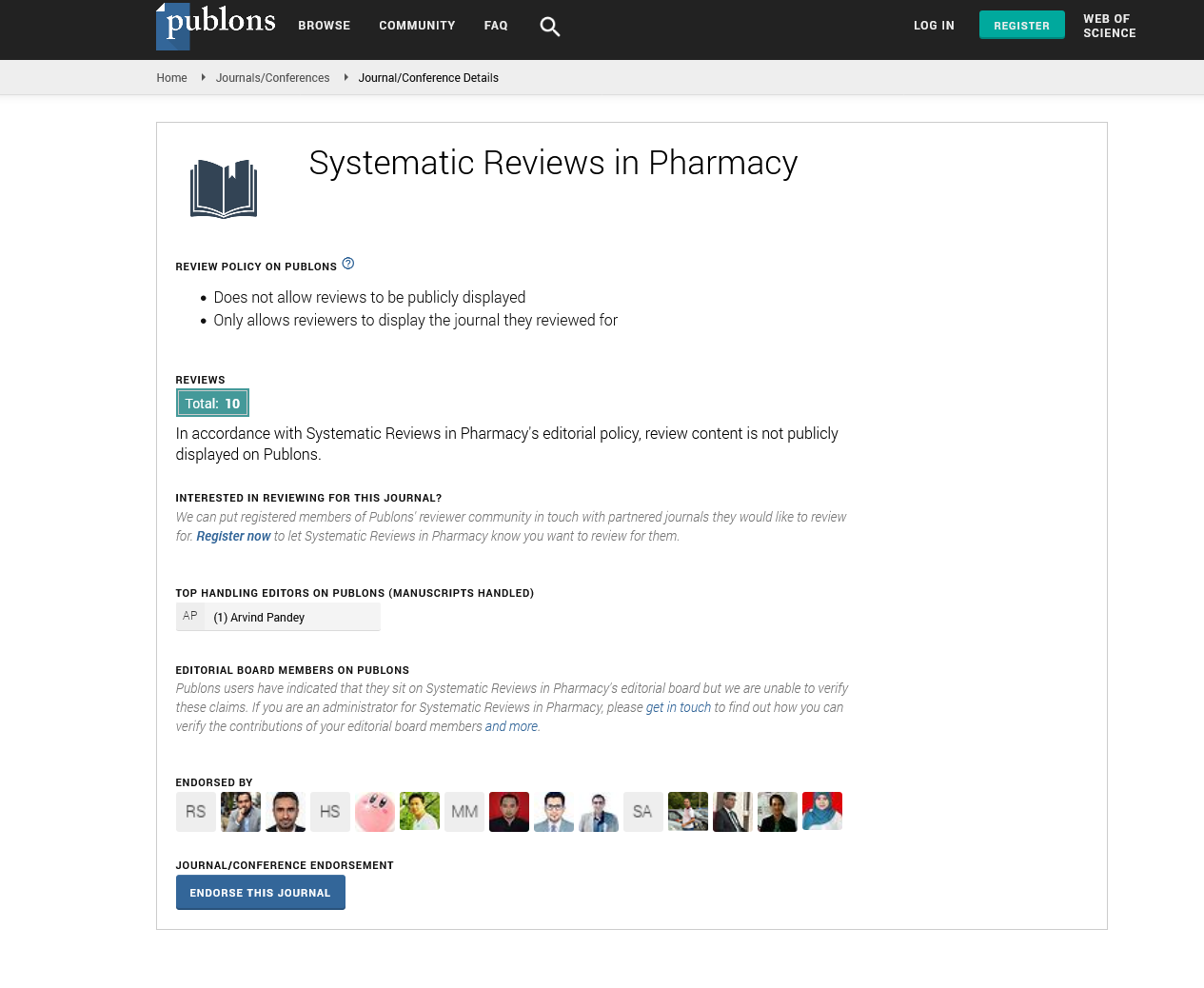Click the get in touch link

[678, 707]
